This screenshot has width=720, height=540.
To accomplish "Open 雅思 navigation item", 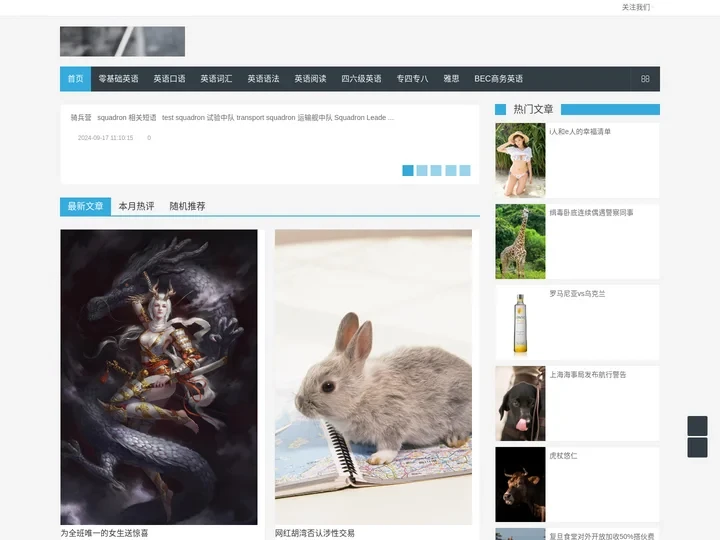I will click(451, 79).
